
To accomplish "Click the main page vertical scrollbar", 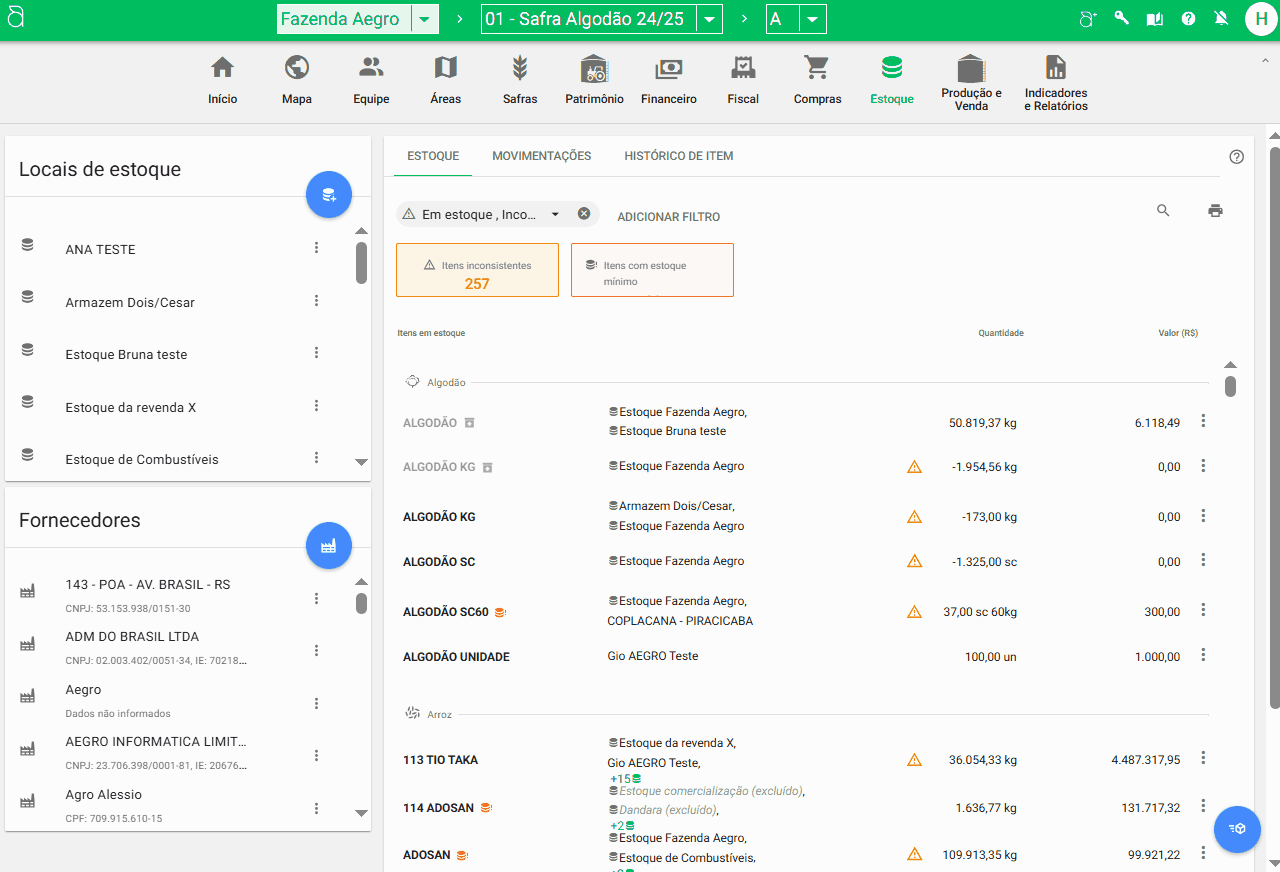I will coord(1274,430).
